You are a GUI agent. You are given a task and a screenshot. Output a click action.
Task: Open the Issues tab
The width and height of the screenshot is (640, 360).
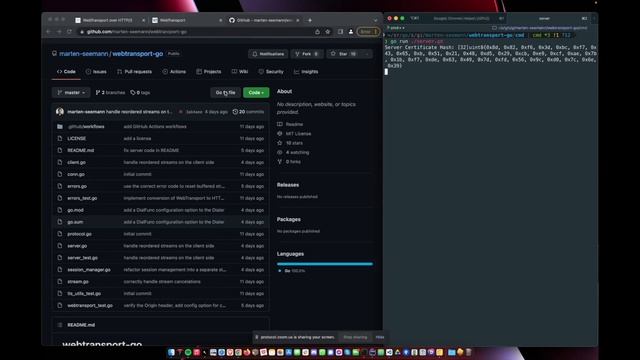click(x=96, y=71)
